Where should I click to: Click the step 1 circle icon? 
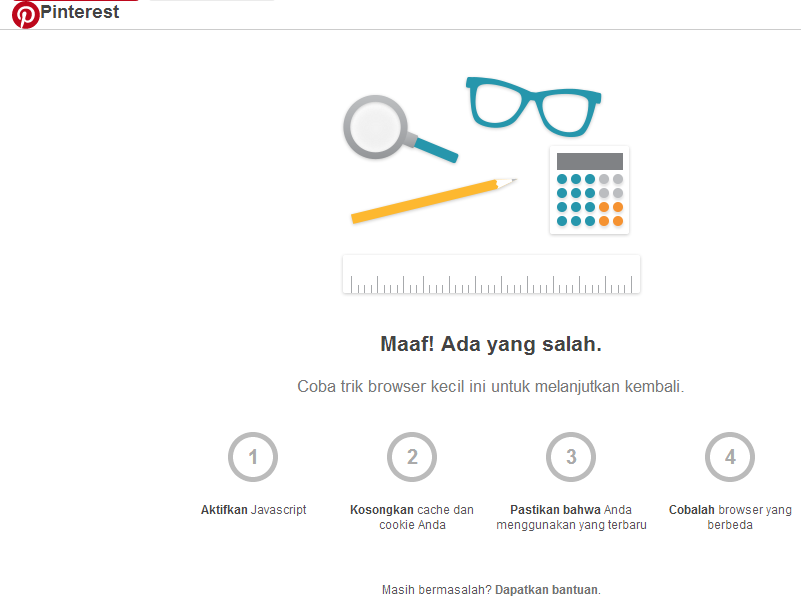coord(253,457)
